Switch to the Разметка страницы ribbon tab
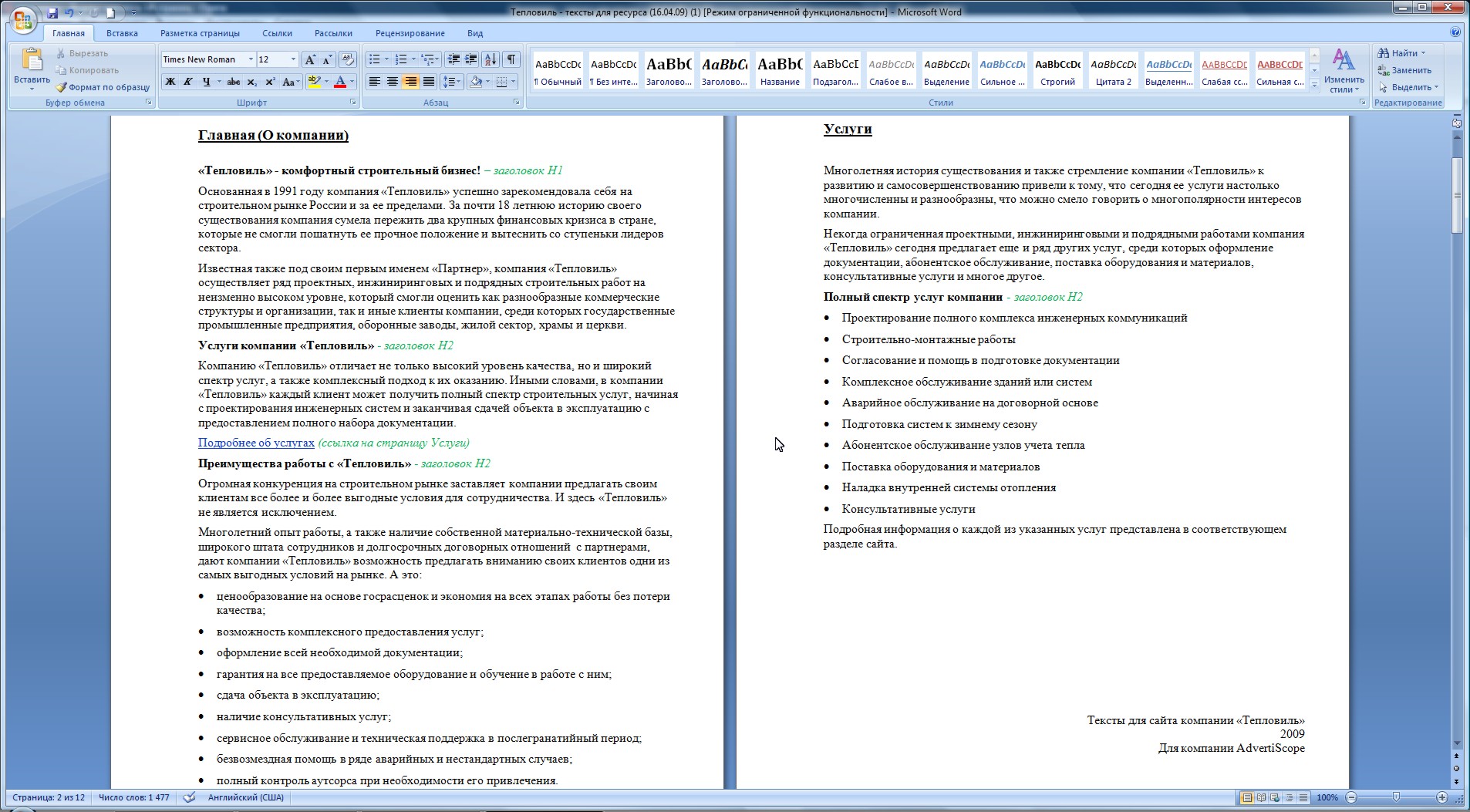This screenshot has width=1470, height=812. [200, 33]
